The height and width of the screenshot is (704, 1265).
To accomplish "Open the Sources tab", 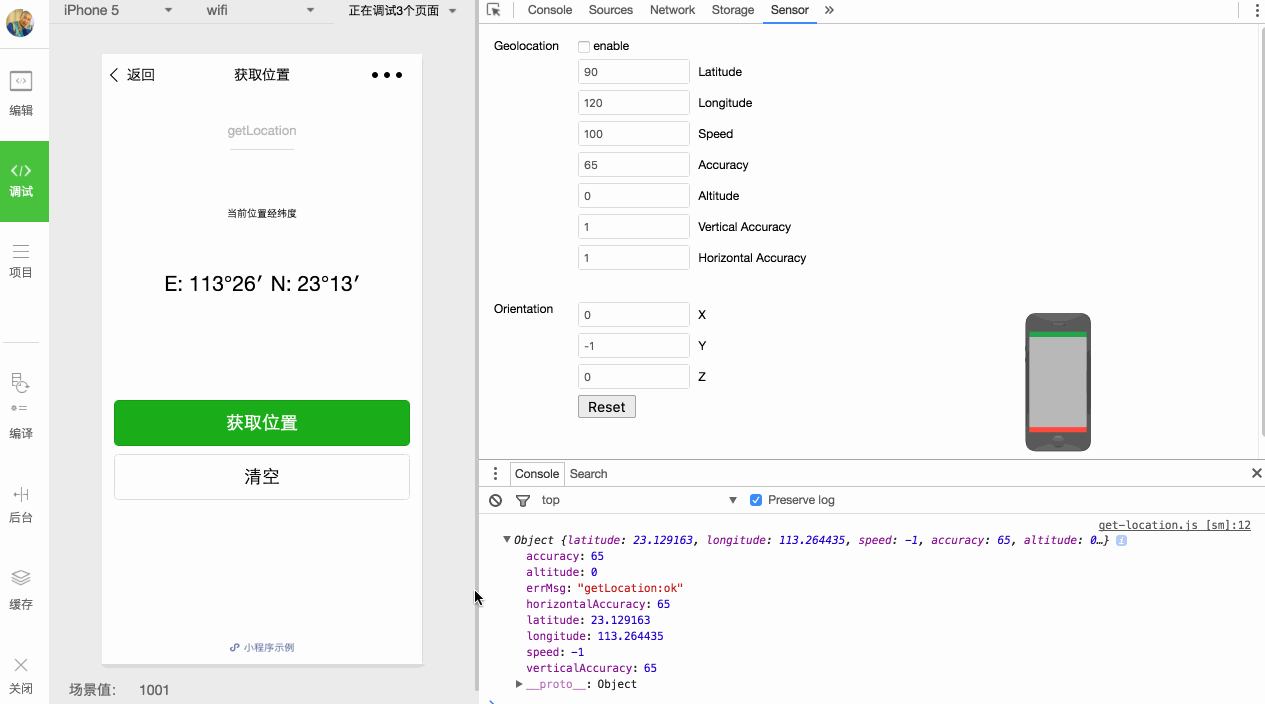I will [610, 10].
